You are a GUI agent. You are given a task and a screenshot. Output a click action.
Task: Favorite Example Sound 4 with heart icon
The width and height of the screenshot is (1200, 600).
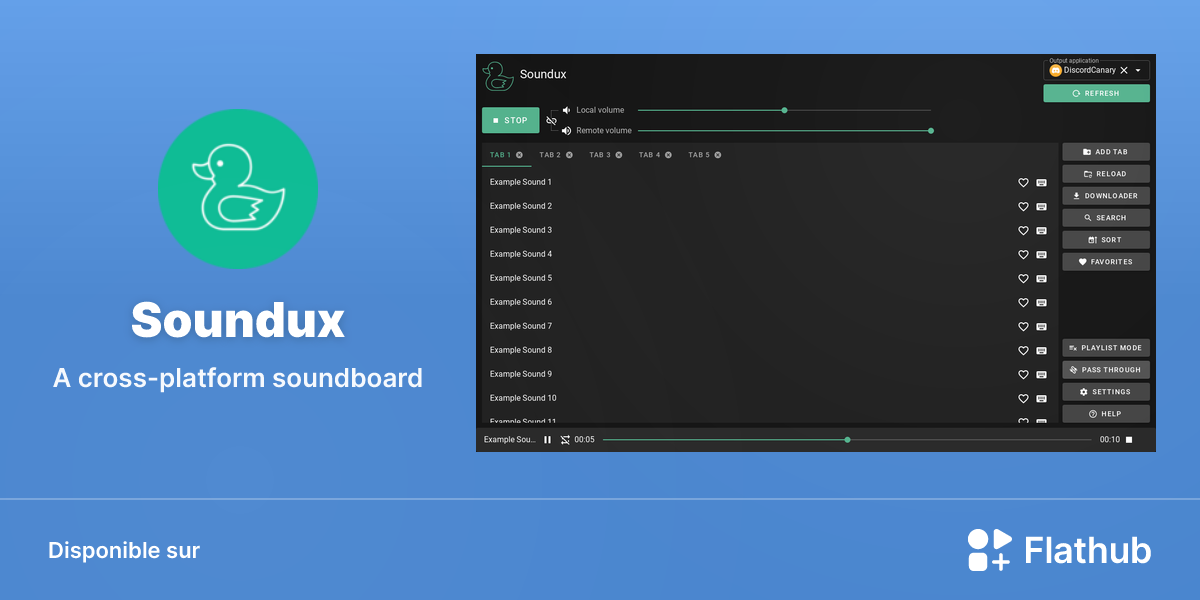[x=1023, y=255]
